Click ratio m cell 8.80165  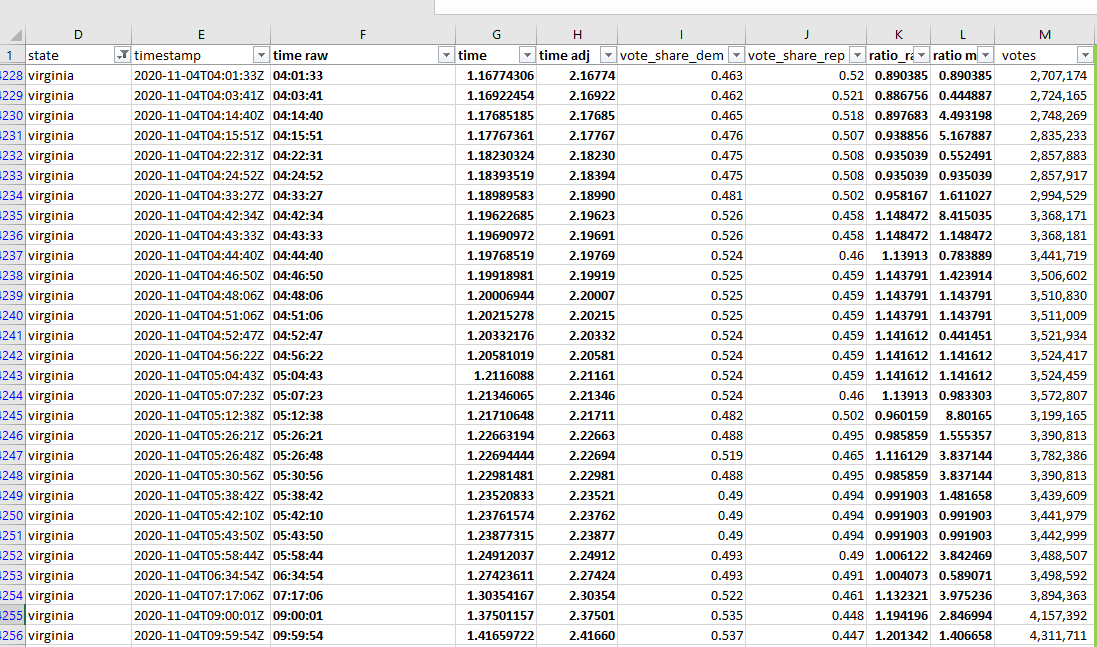[962, 415]
